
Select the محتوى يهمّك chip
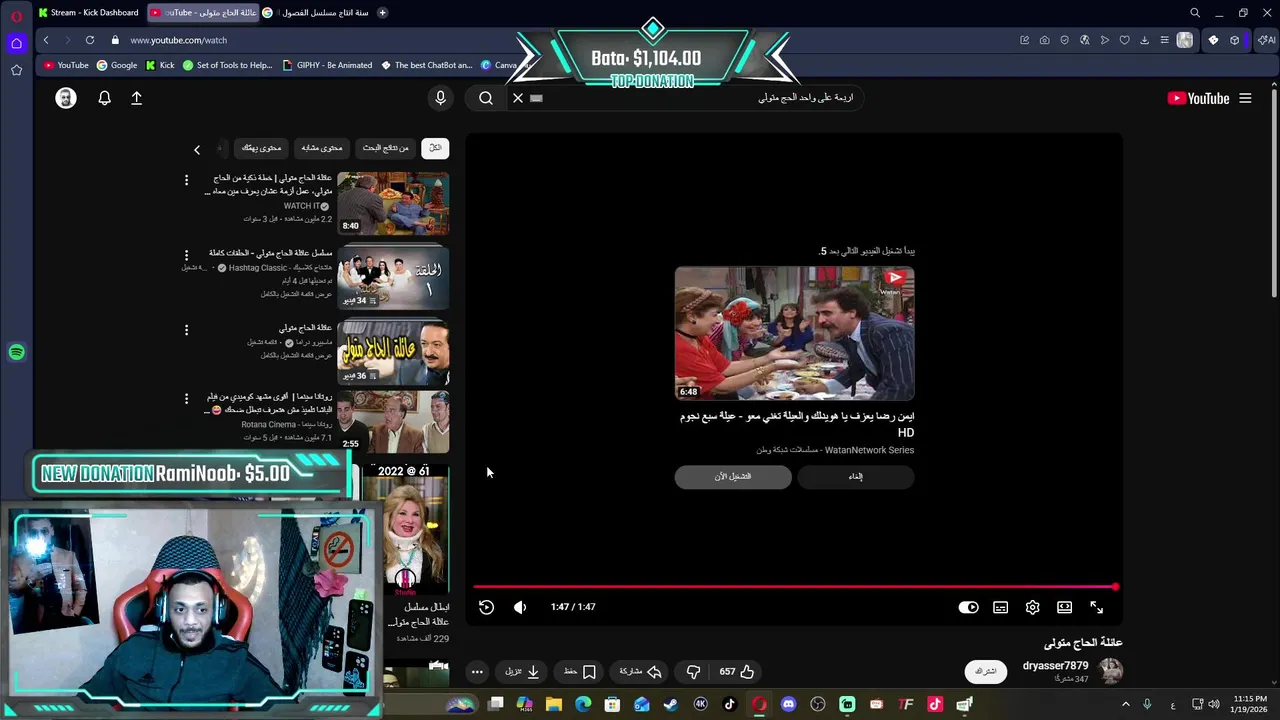[261, 148]
